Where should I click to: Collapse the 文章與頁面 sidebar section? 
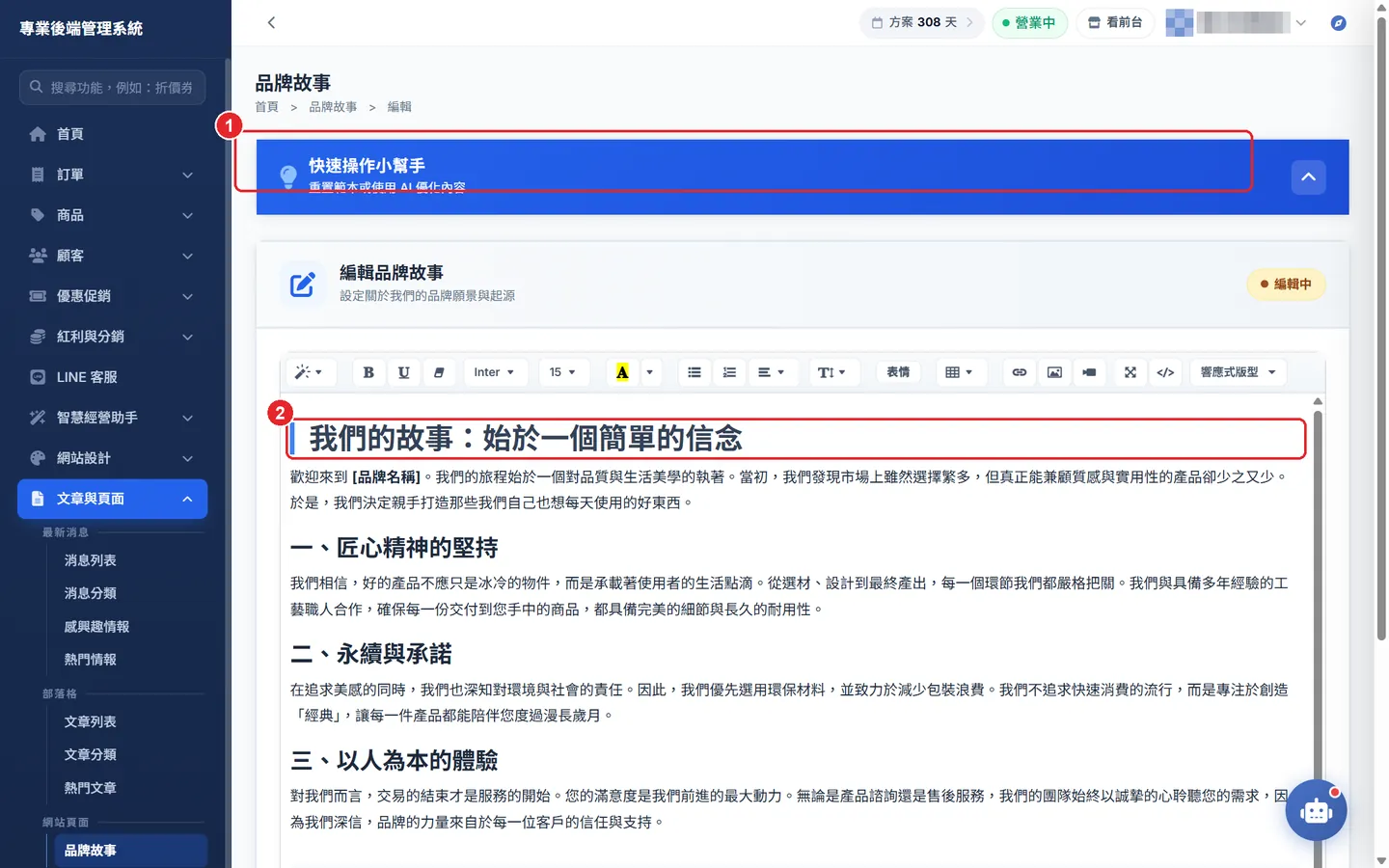[x=113, y=499]
